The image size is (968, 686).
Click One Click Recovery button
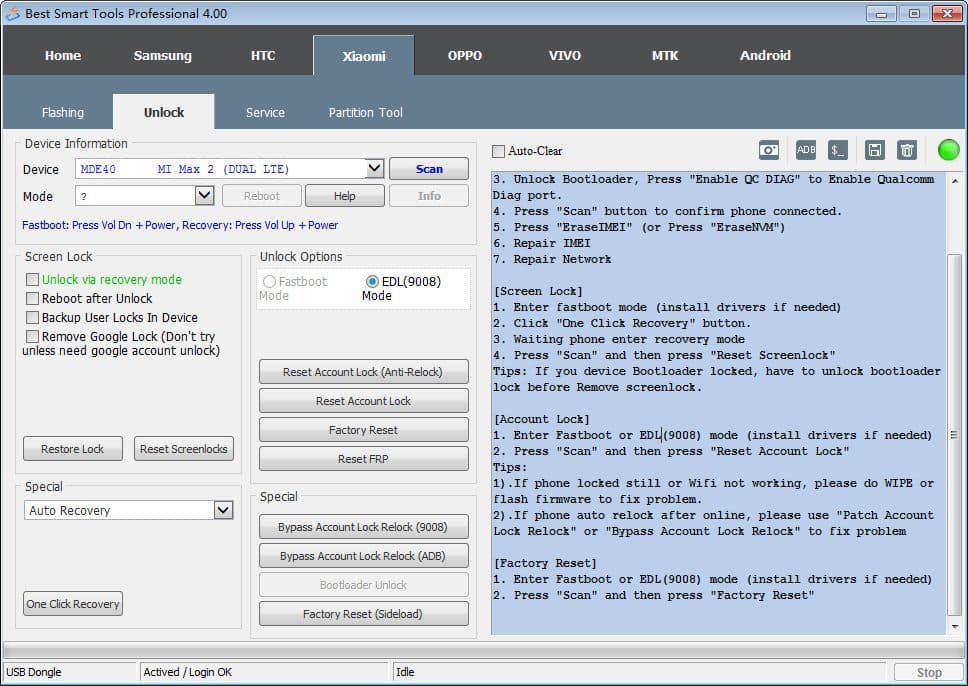[x=73, y=604]
